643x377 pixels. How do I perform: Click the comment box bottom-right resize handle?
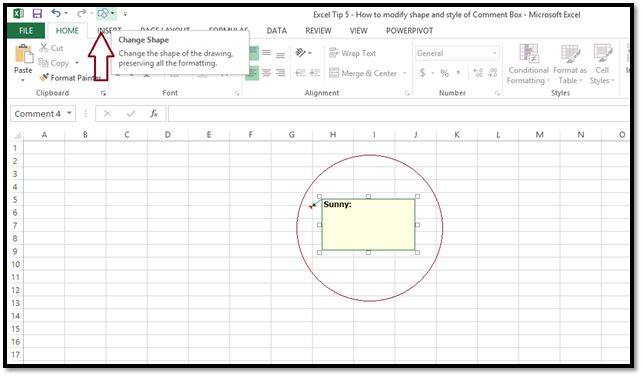417,253
